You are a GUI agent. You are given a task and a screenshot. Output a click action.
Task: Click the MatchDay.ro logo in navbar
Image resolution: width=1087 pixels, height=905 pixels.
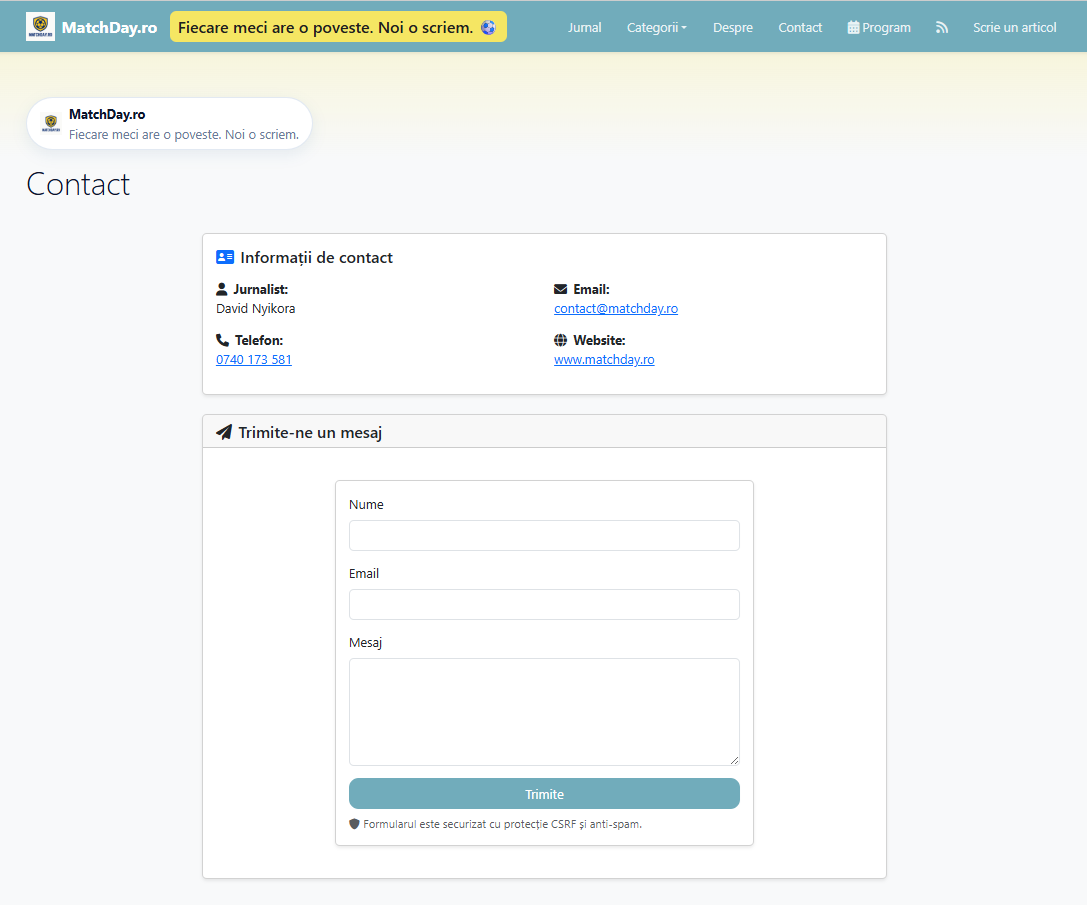tap(41, 27)
